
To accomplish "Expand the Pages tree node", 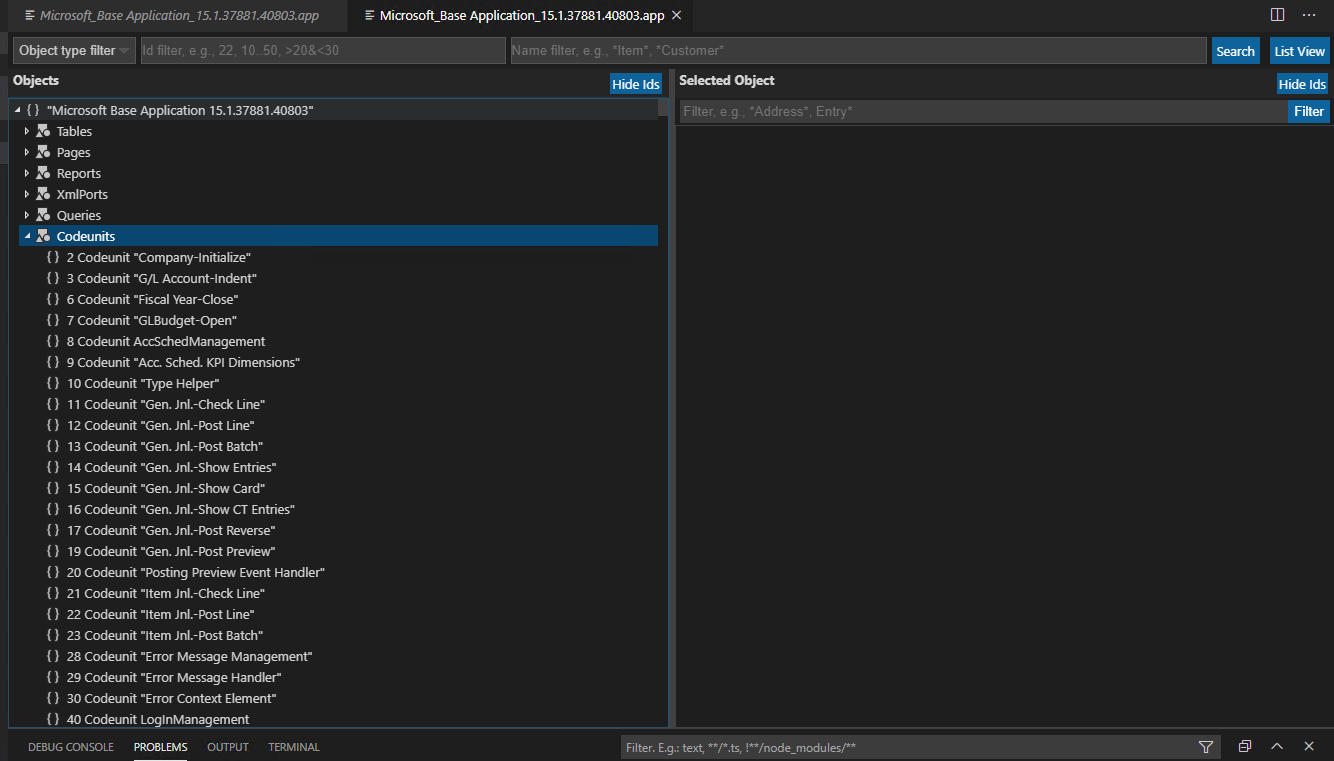I will (x=27, y=152).
